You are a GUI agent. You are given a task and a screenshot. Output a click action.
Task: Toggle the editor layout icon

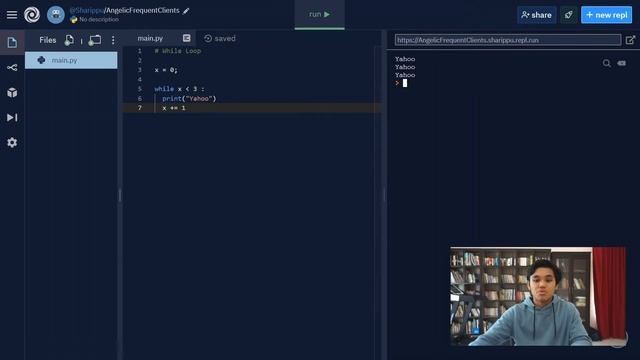click(x=187, y=38)
